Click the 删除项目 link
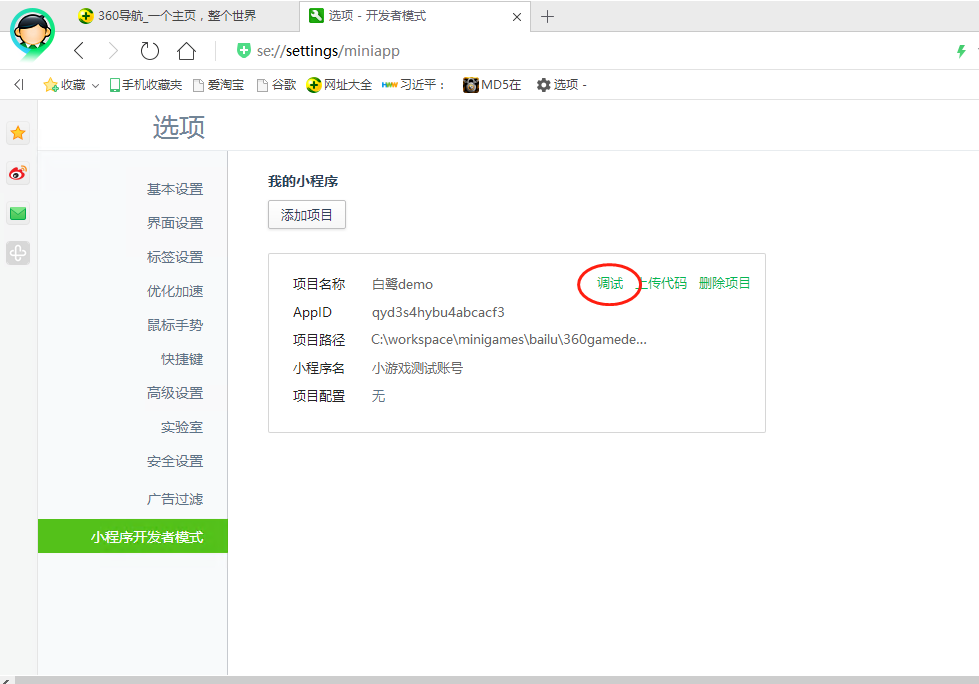The width and height of the screenshot is (979, 684). pyautogui.click(x=724, y=283)
